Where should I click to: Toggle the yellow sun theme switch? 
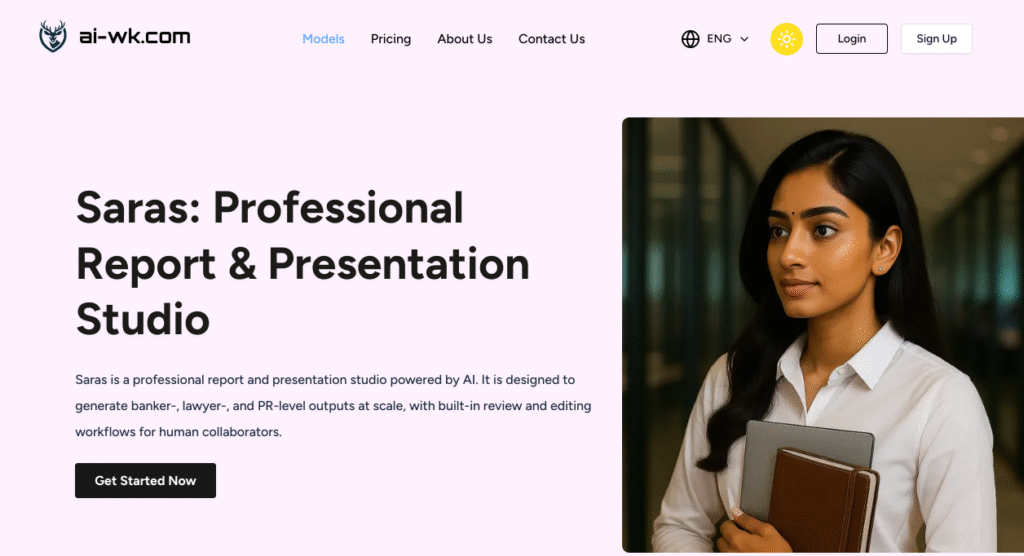tap(786, 39)
